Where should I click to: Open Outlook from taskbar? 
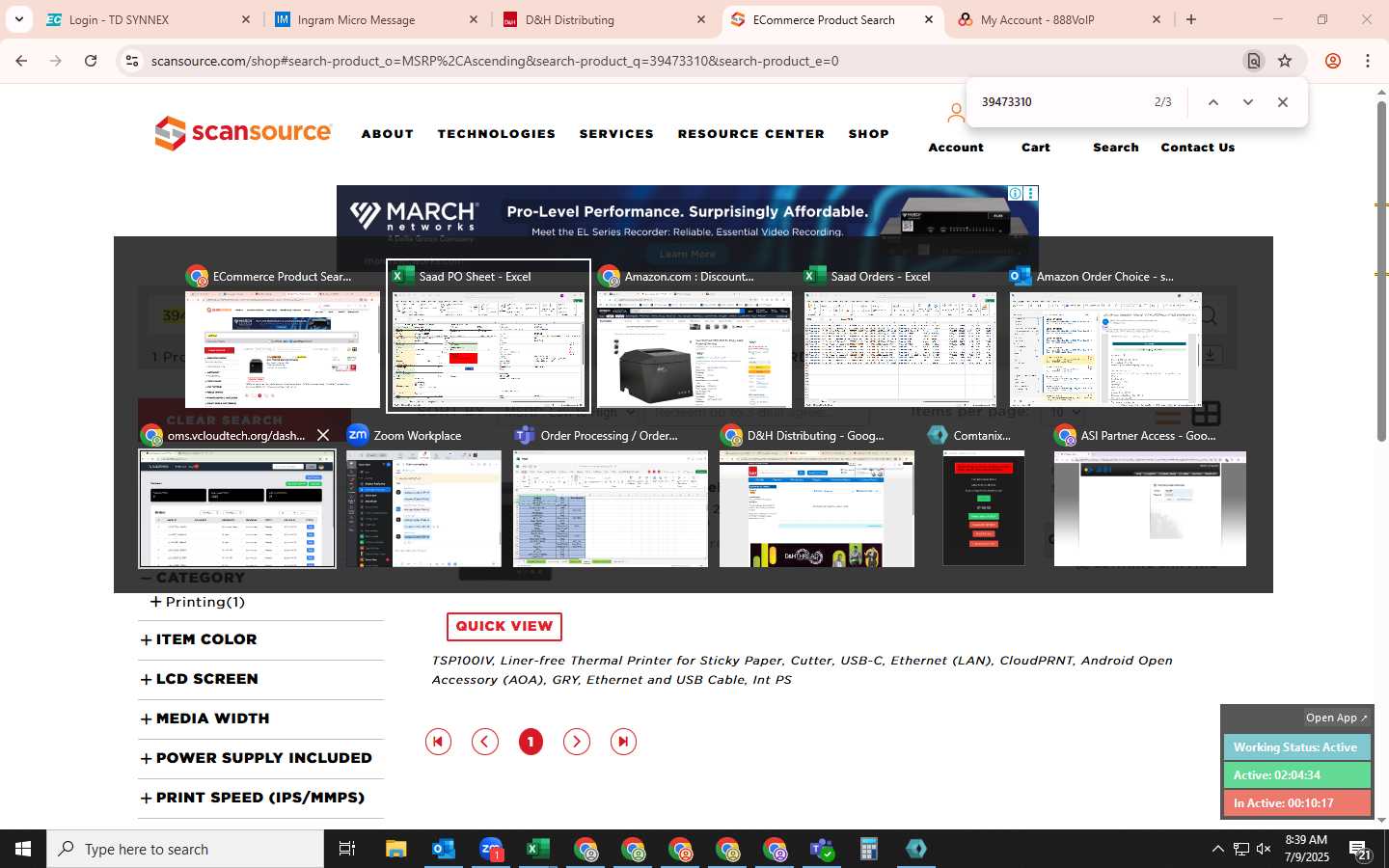point(444,849)
